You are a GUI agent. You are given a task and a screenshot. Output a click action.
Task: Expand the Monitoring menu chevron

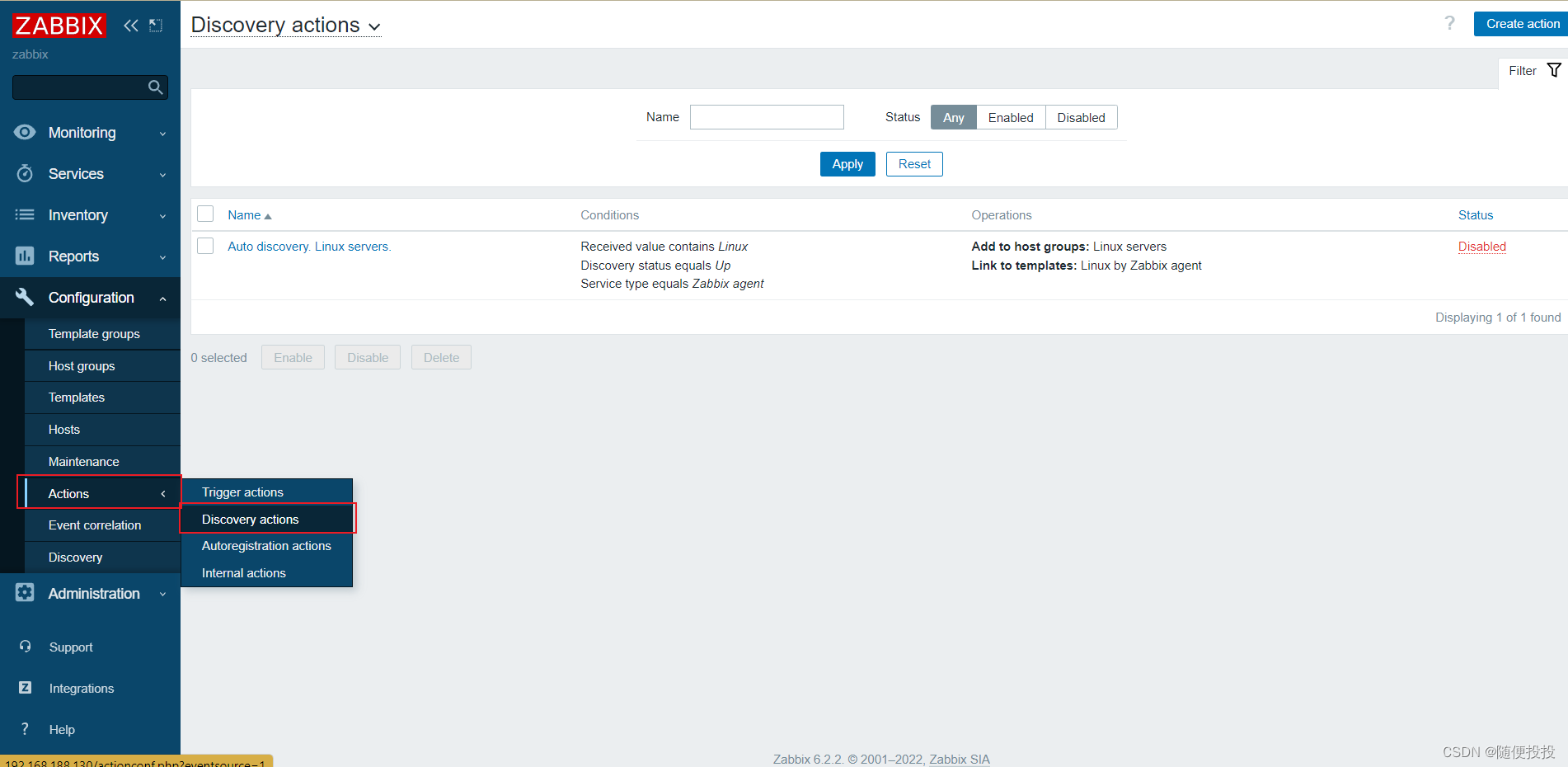click(162, 134)
